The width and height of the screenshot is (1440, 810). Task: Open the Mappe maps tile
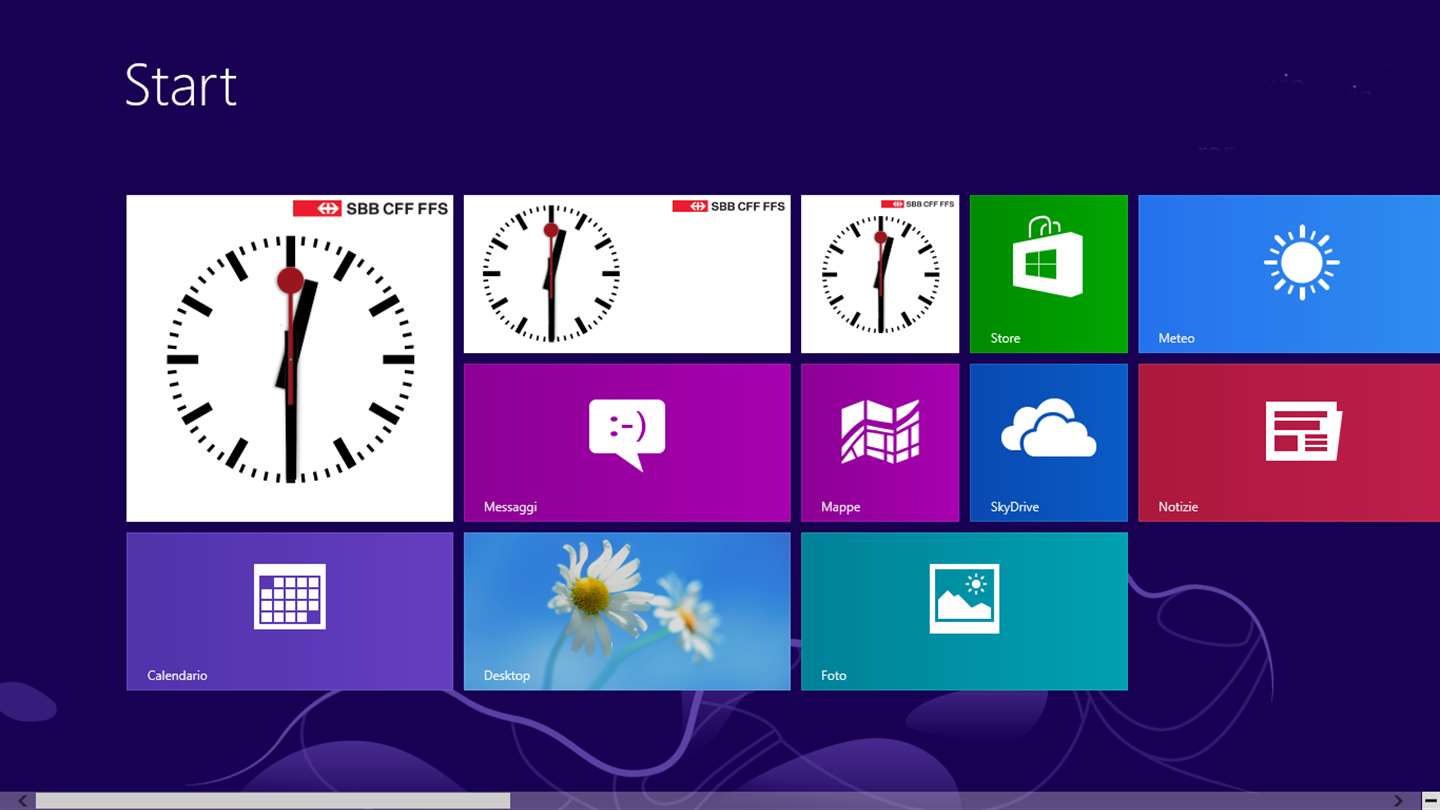pos(880,443)
